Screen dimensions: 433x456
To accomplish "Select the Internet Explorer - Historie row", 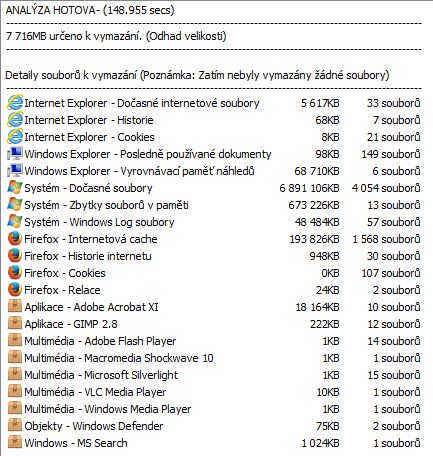I will [214, 120].
